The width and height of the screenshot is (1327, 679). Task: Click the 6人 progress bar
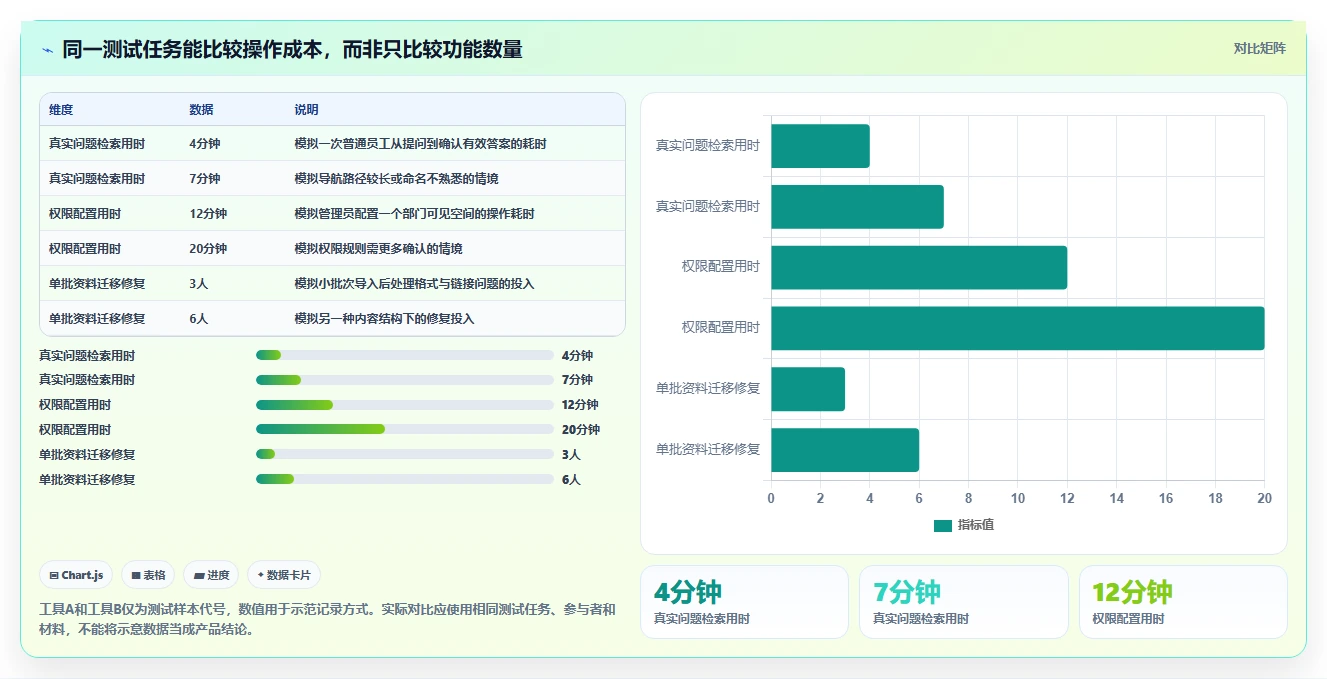pyautogui.click(x=405, y=479)
